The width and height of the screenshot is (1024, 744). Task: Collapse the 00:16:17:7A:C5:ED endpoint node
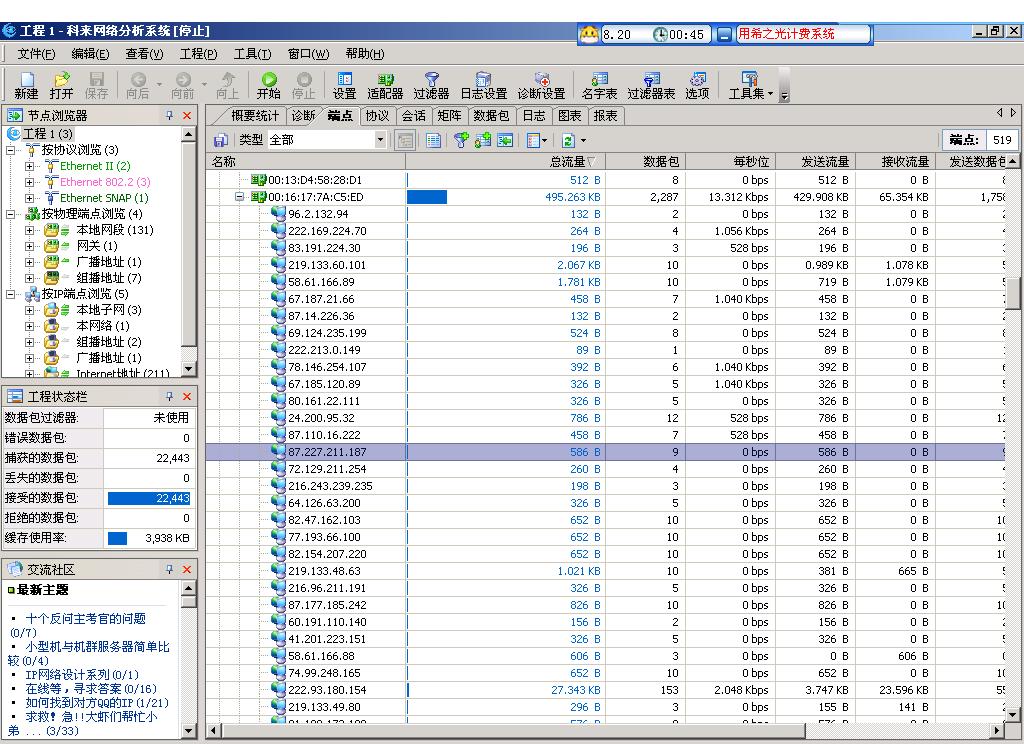240,197
